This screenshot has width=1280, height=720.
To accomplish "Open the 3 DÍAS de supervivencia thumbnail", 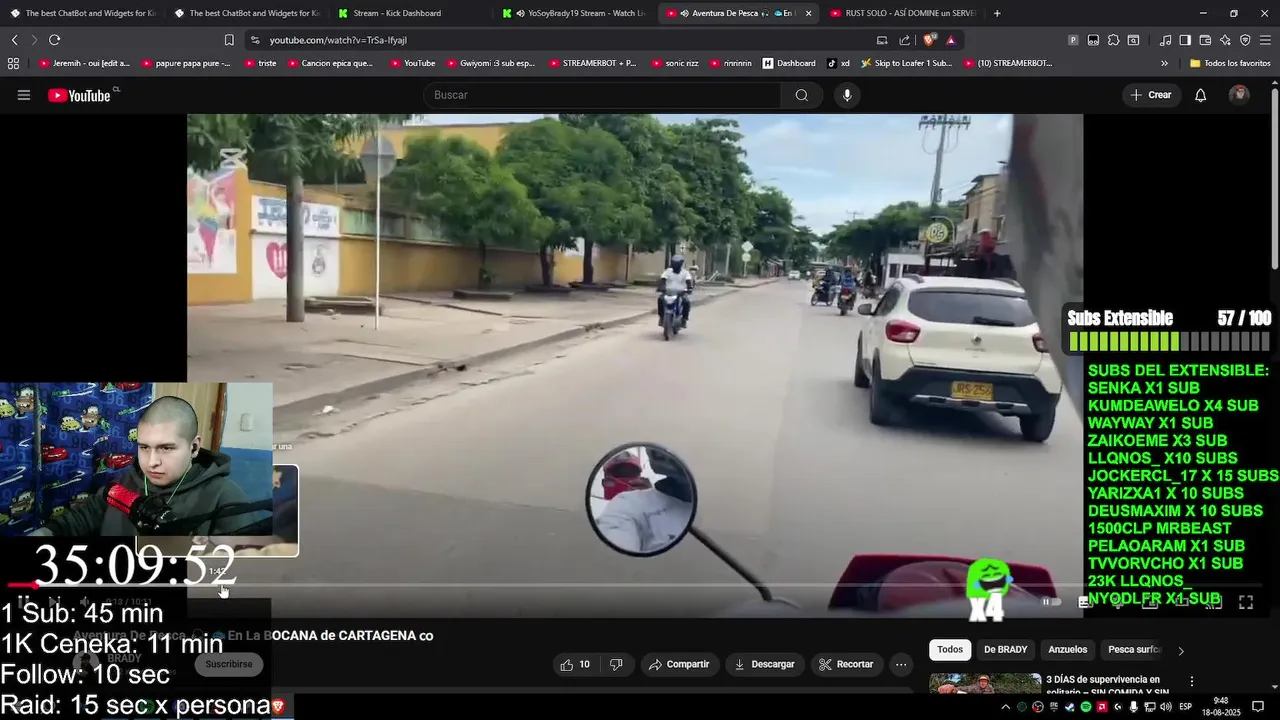I will (x=985, y=684).
